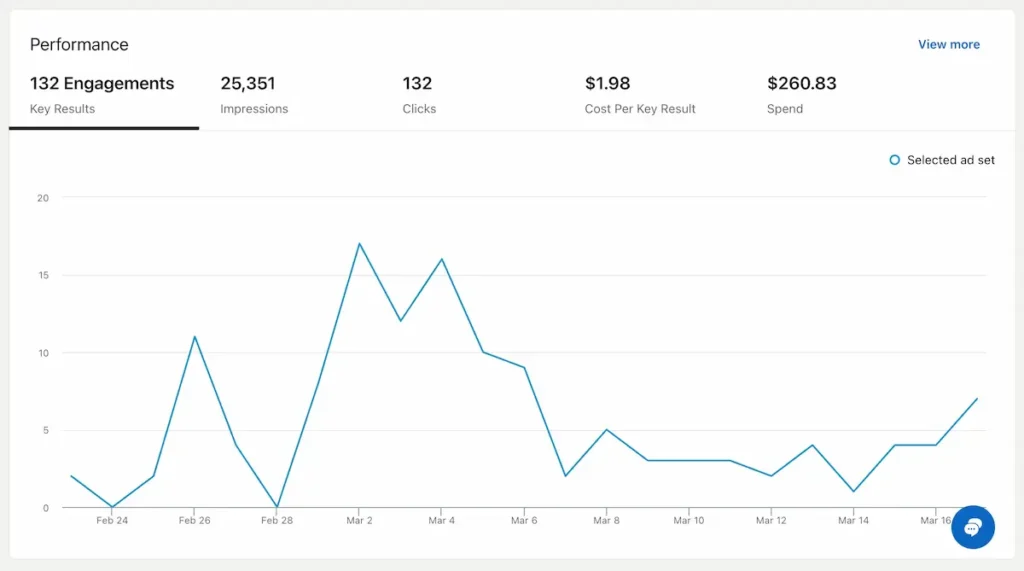Click the Feb 28 zero data point
This screenshot has height=571, width=1024.
276,507
